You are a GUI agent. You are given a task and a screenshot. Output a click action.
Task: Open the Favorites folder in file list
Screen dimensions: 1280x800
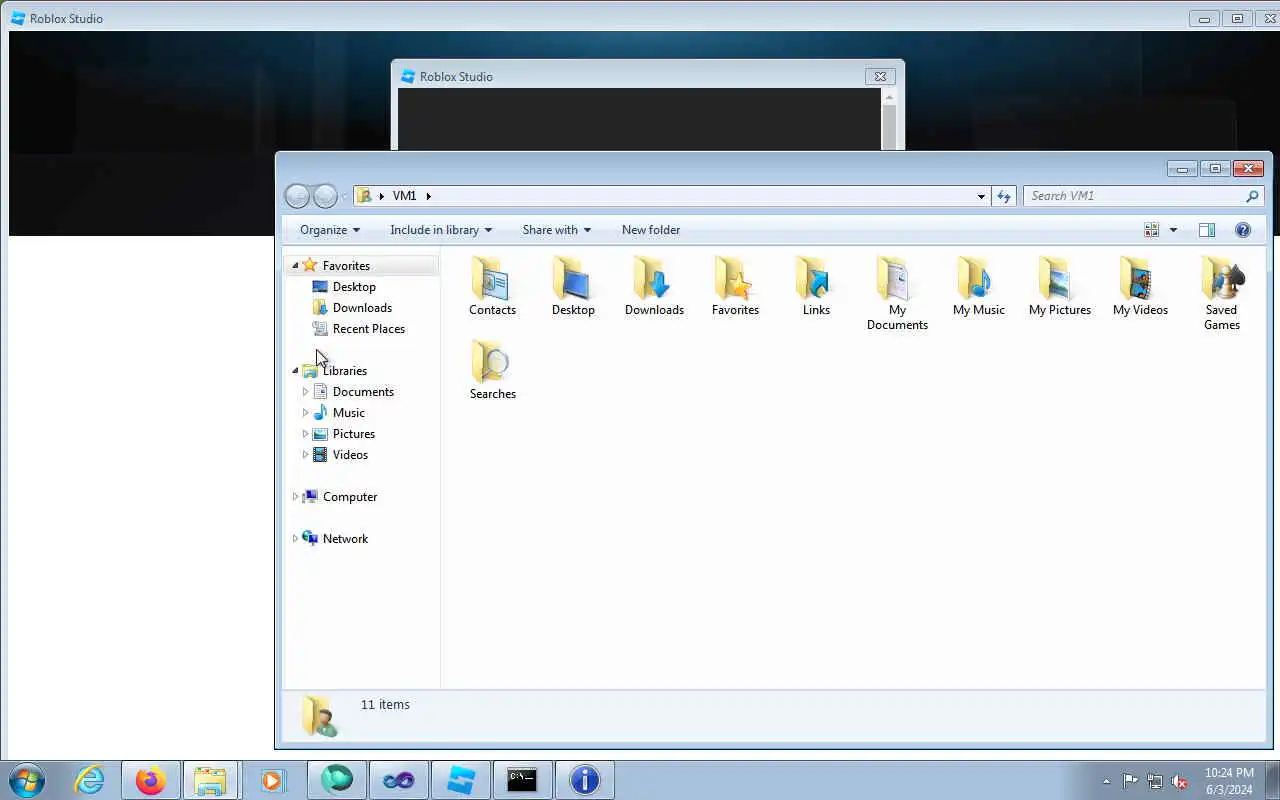click(x=735, y=286)
